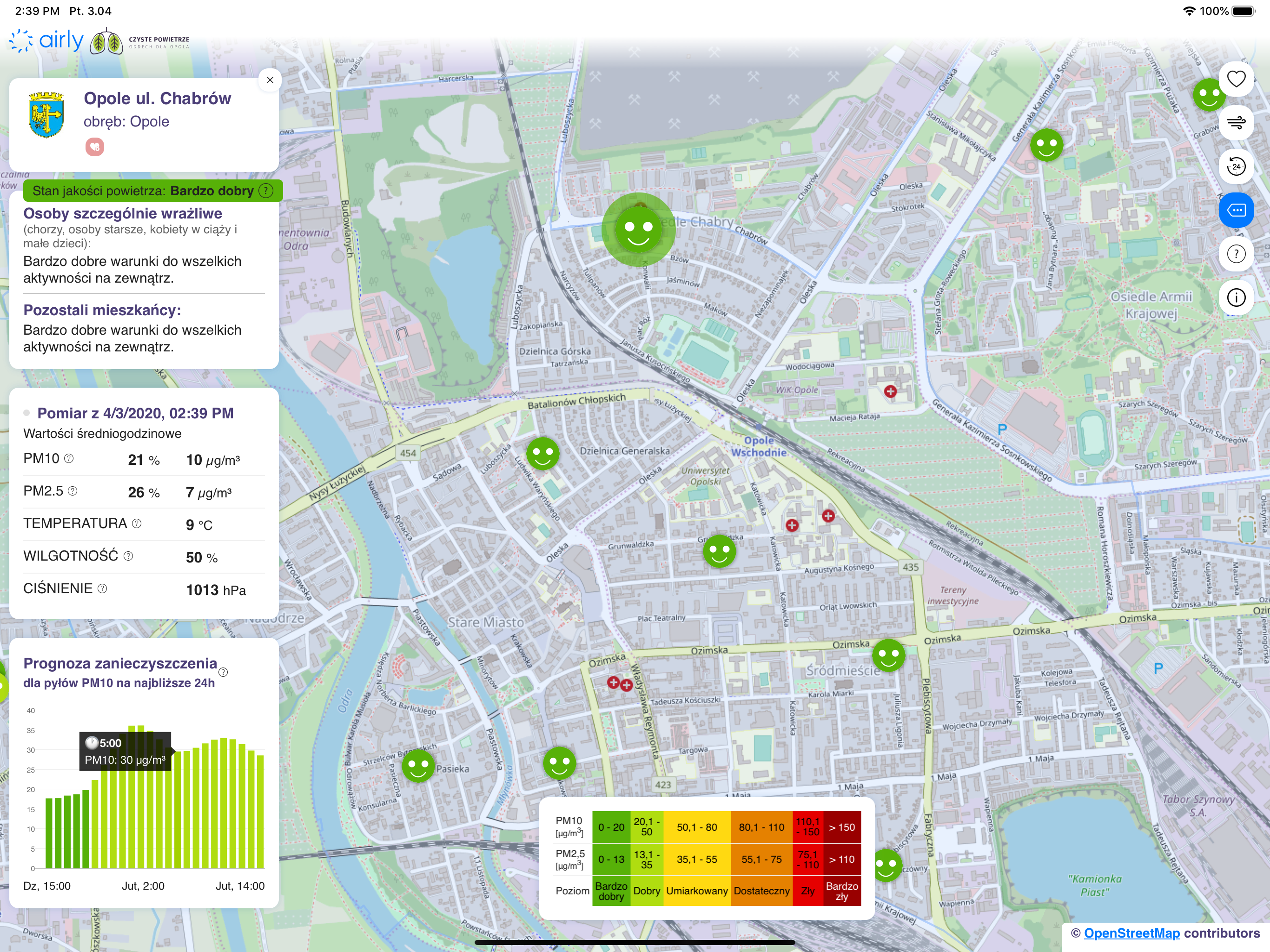
Task: Tap the Wi-Fi status icon
Action: click(1189, 11)
